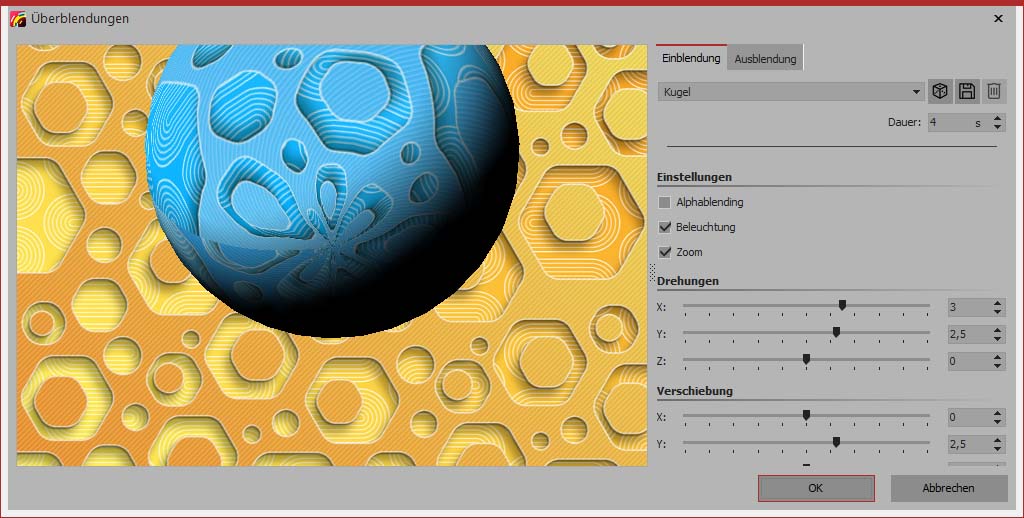
Task: Confirm the settings with OK
Action: coord(816,488)
